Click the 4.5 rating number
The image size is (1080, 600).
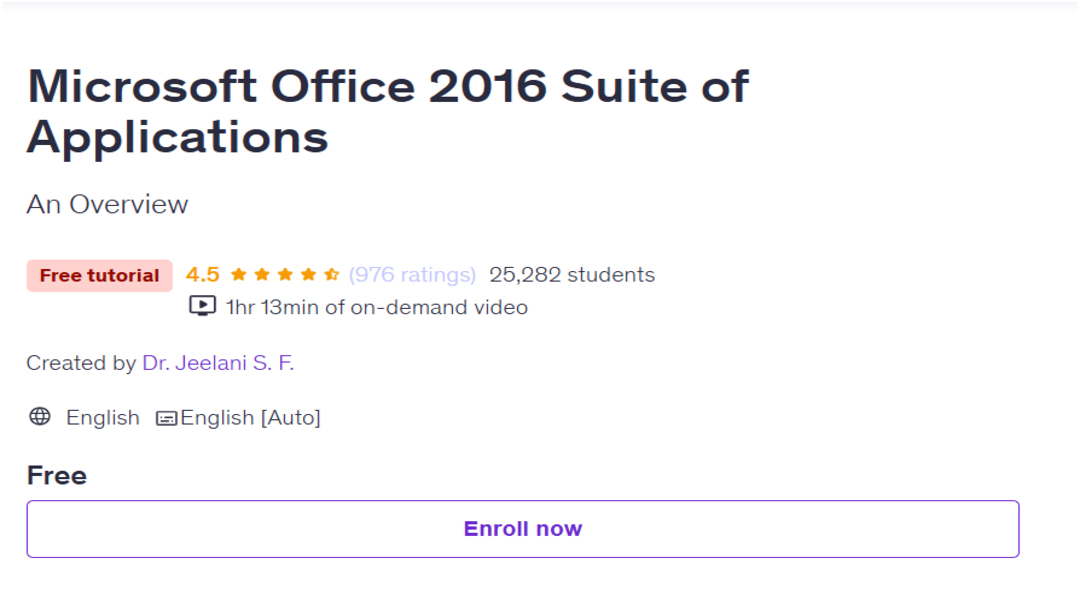[202, 275]
